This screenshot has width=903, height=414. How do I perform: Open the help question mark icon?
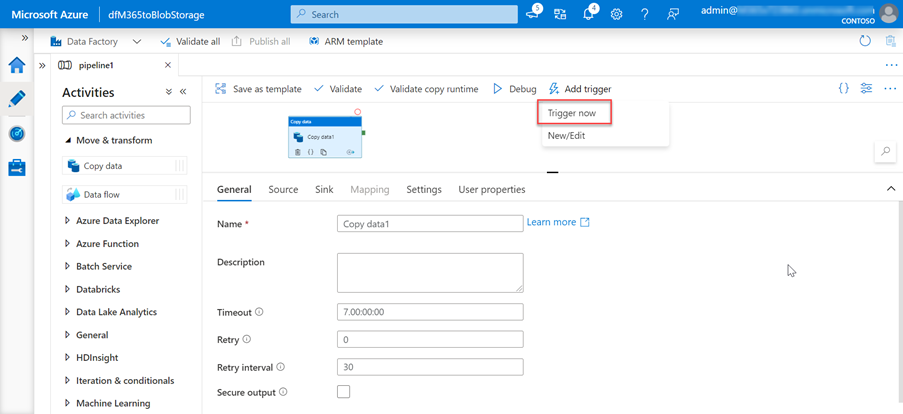pyautogui.click(x=644, y=14)
